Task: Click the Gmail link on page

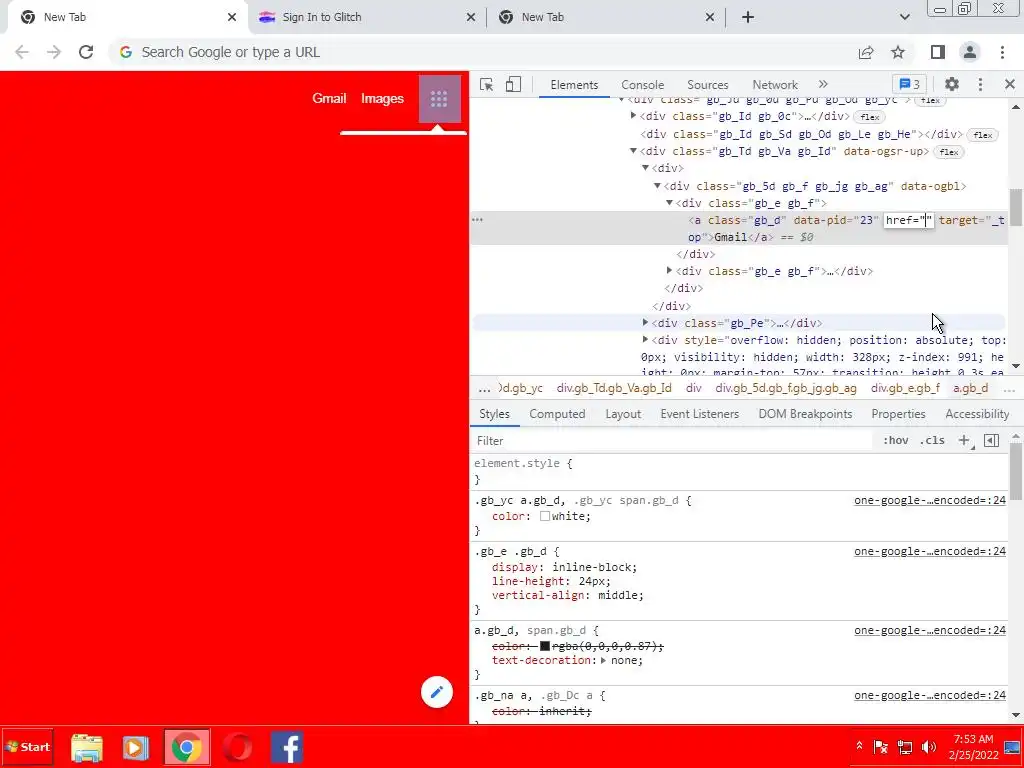Action: coord(329,99)
